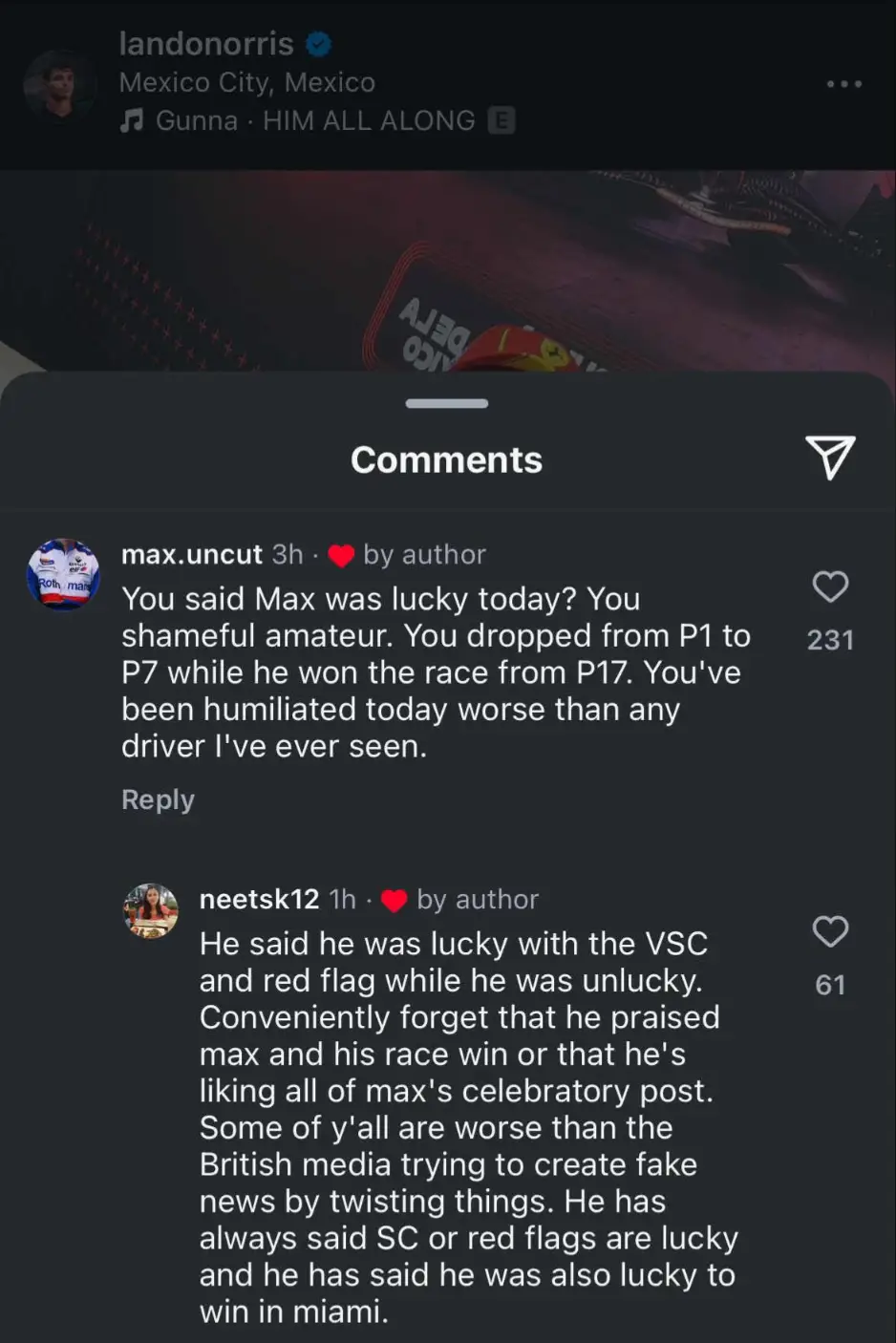Open more options three-dot menu
This screenshot has height=1343, width=896.
tap(843, 84)
